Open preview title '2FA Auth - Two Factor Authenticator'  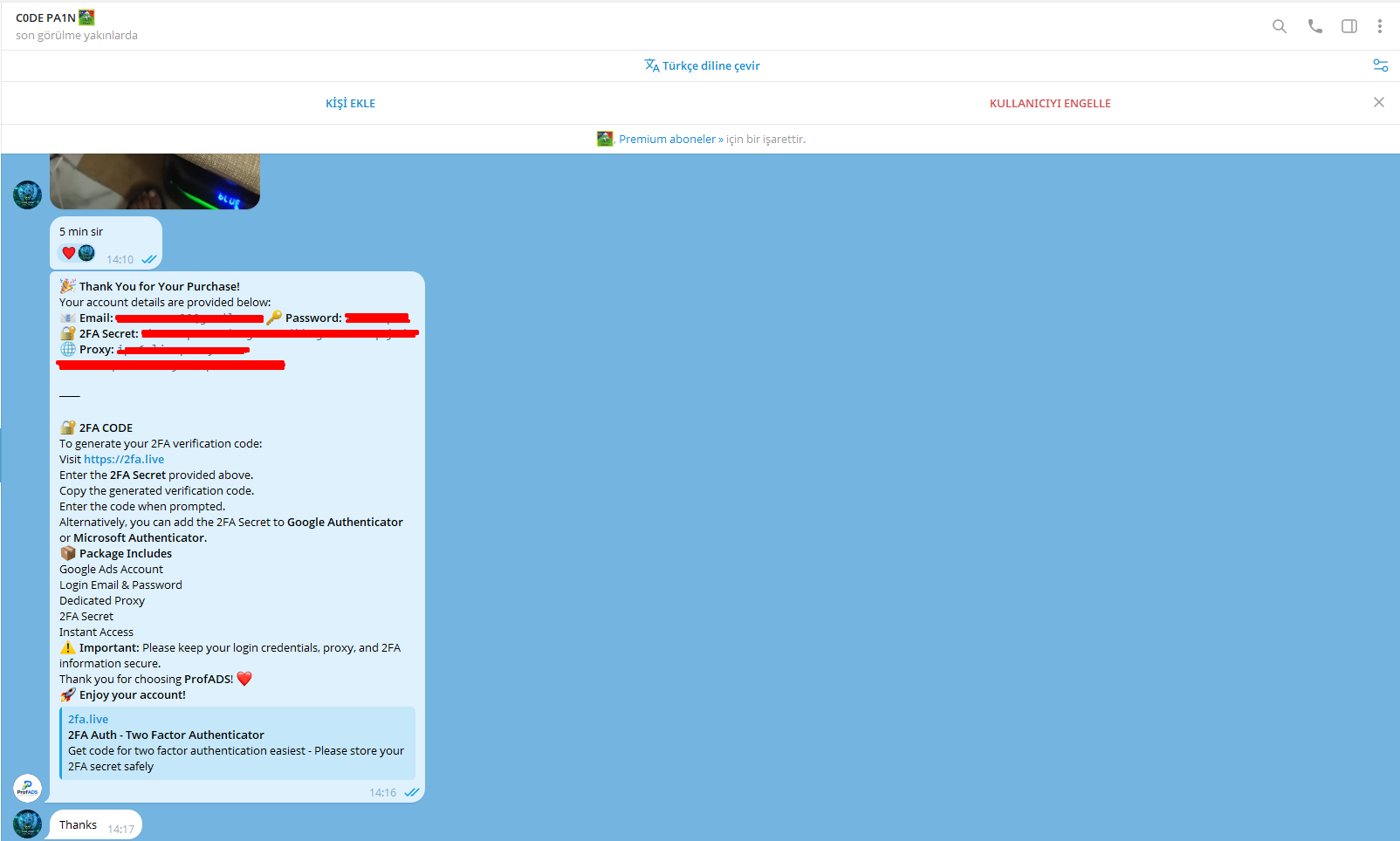[166, 735]
